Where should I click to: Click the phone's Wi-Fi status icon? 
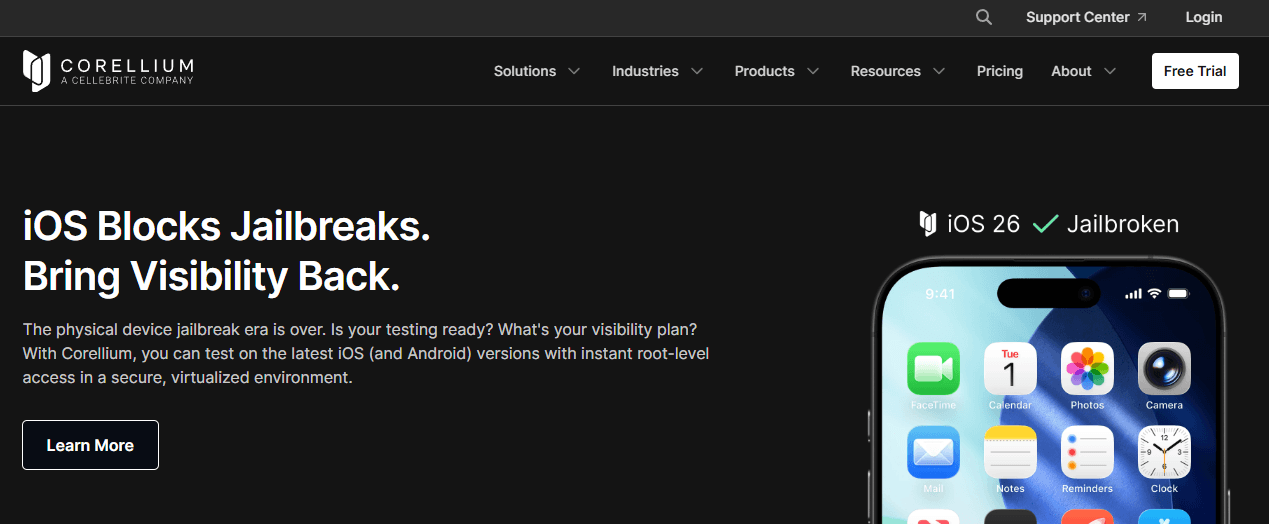tap(1154, 294)
